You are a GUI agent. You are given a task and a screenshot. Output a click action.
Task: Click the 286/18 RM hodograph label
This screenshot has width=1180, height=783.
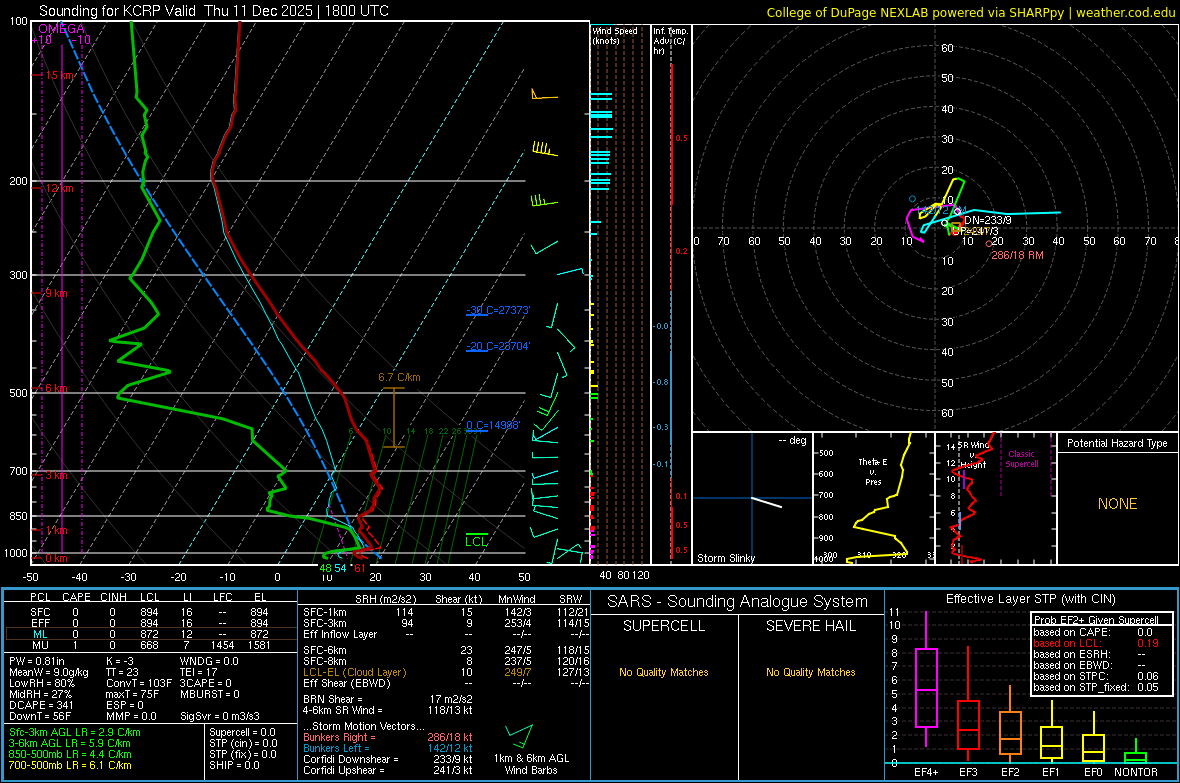1017,255
